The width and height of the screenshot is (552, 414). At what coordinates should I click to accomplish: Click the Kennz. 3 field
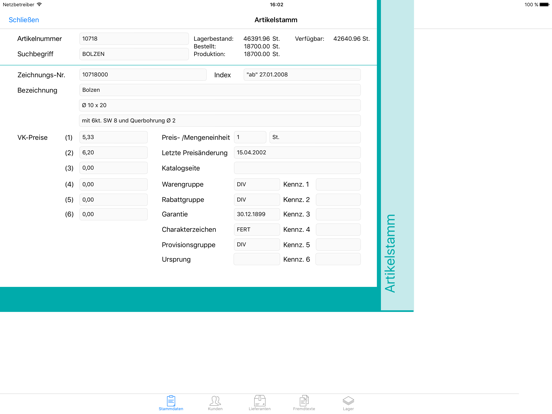(338, 214)
